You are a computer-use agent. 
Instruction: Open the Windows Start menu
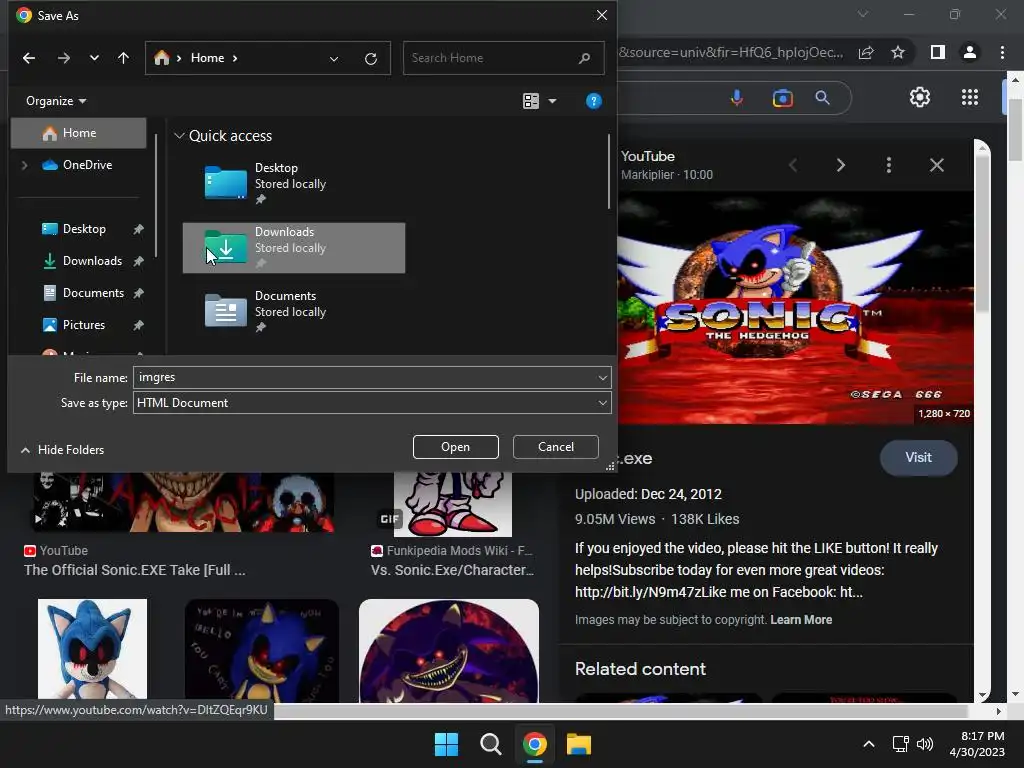click(x=446, y=744)
